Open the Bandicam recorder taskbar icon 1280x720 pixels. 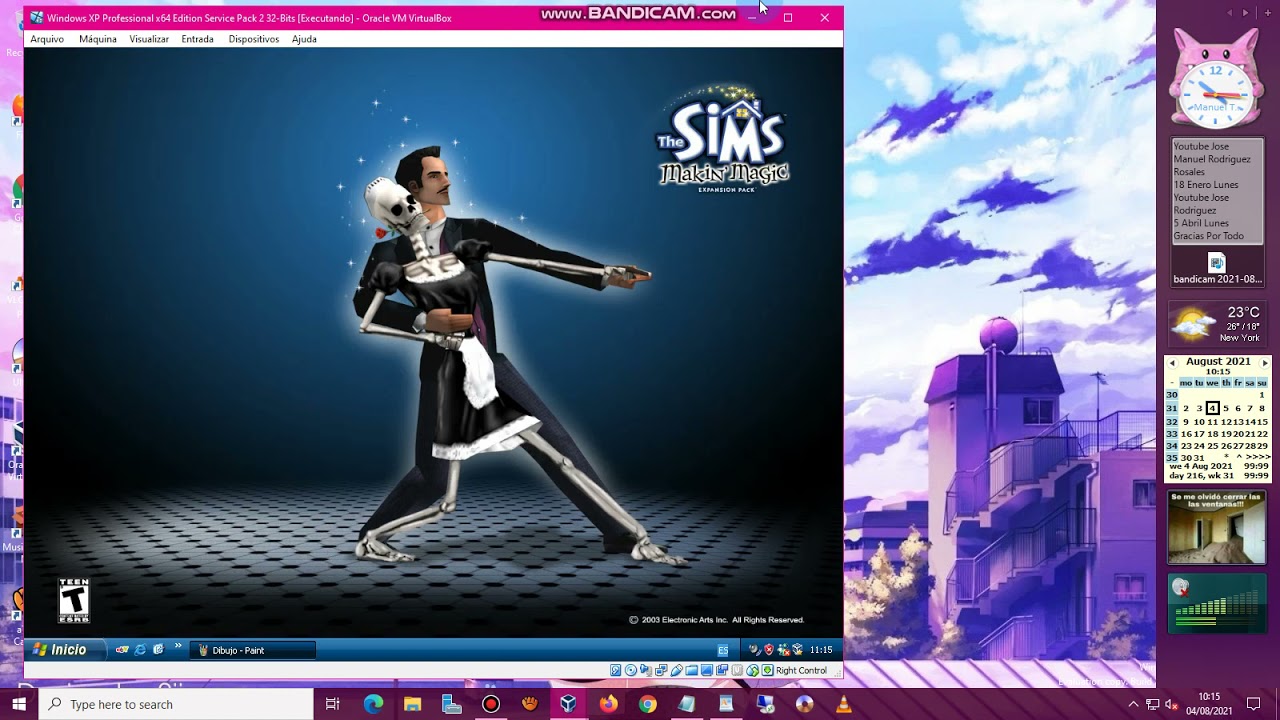coord(490,704)
